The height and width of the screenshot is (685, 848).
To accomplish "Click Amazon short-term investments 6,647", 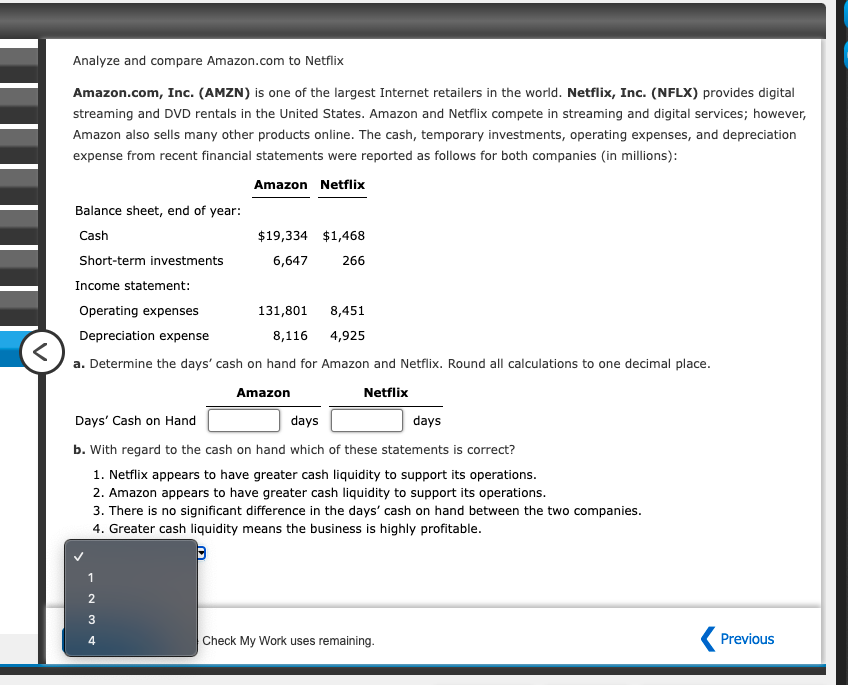I will coord(290,261).
